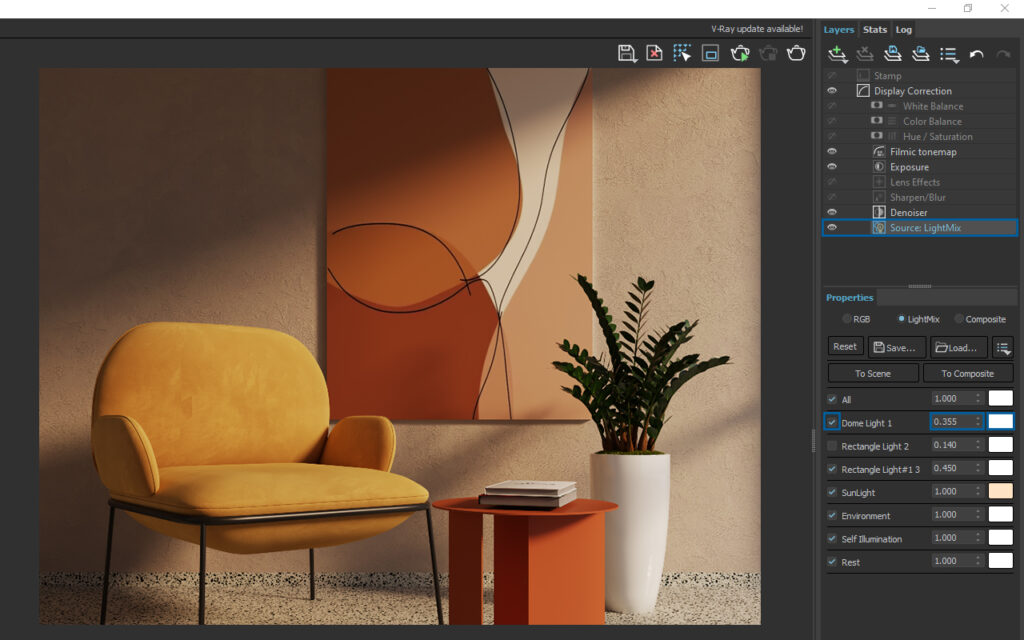Screen dimensions: 1024x640
Task: Hide the Denoiser layer via eye icon
Action: (x=832, y=212)
